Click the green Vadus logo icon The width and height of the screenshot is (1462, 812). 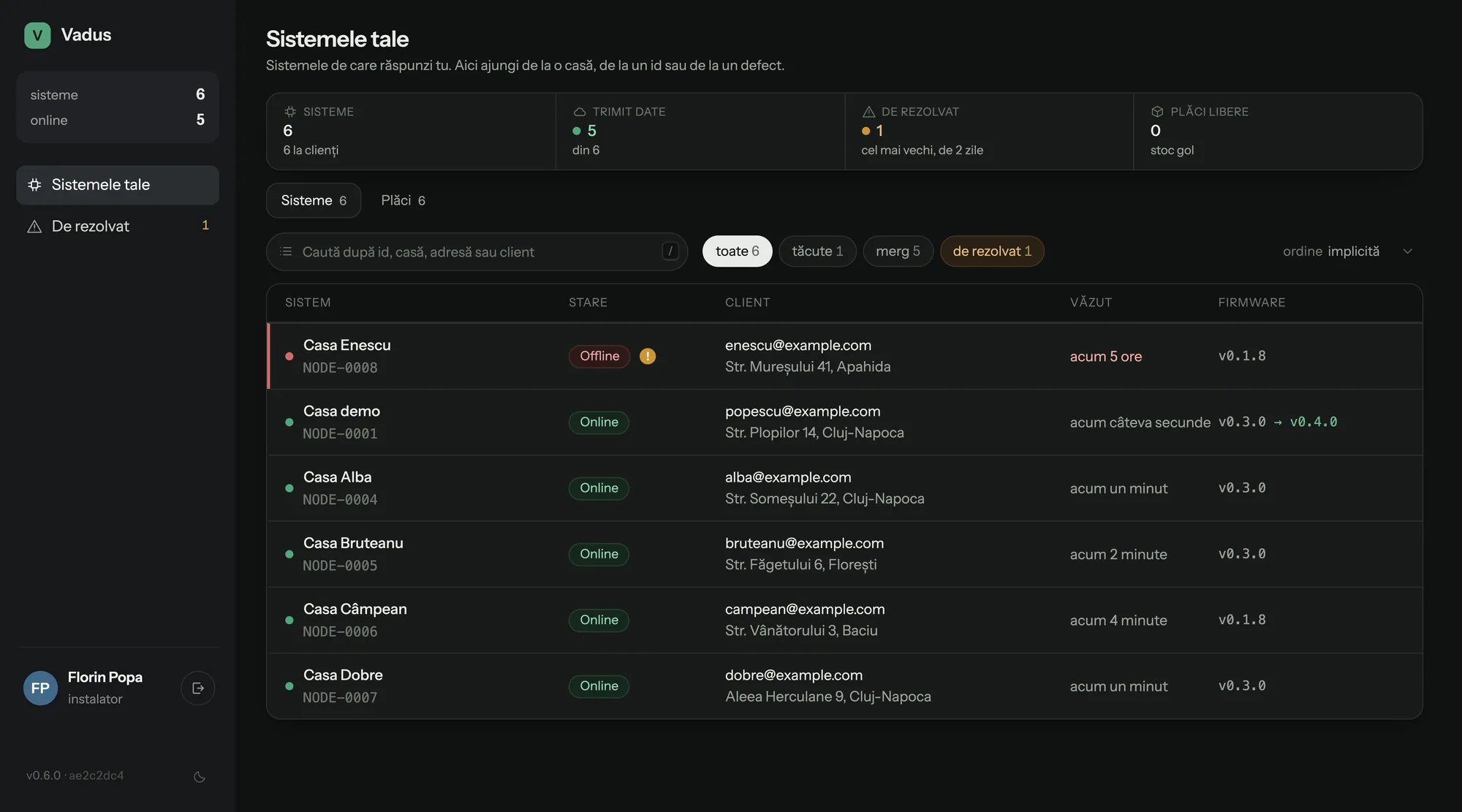(37, 35)
